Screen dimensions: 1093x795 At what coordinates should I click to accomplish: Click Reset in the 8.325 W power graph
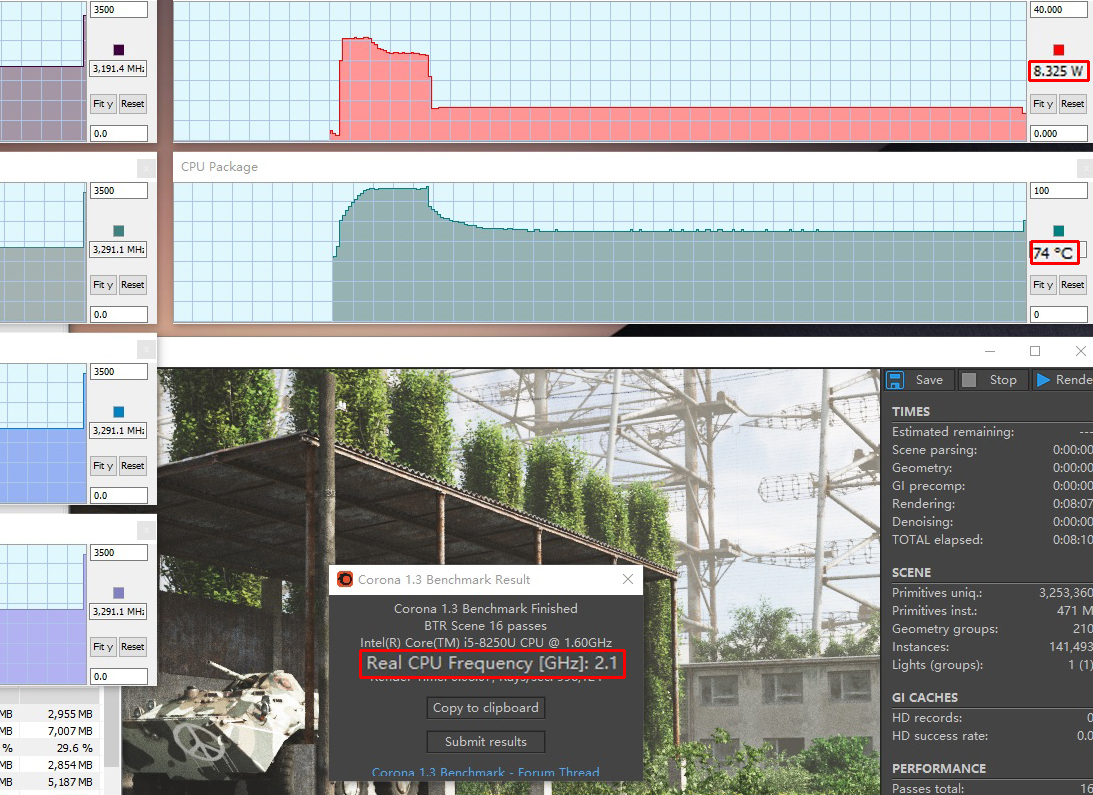click(1072, 104)
